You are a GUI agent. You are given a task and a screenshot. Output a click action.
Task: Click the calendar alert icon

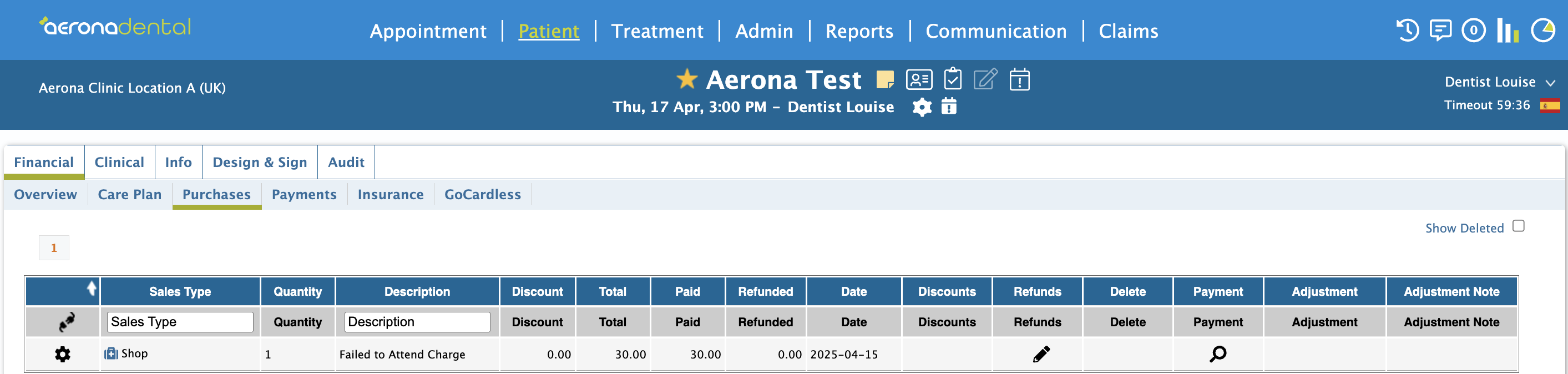click(1020, 80)
